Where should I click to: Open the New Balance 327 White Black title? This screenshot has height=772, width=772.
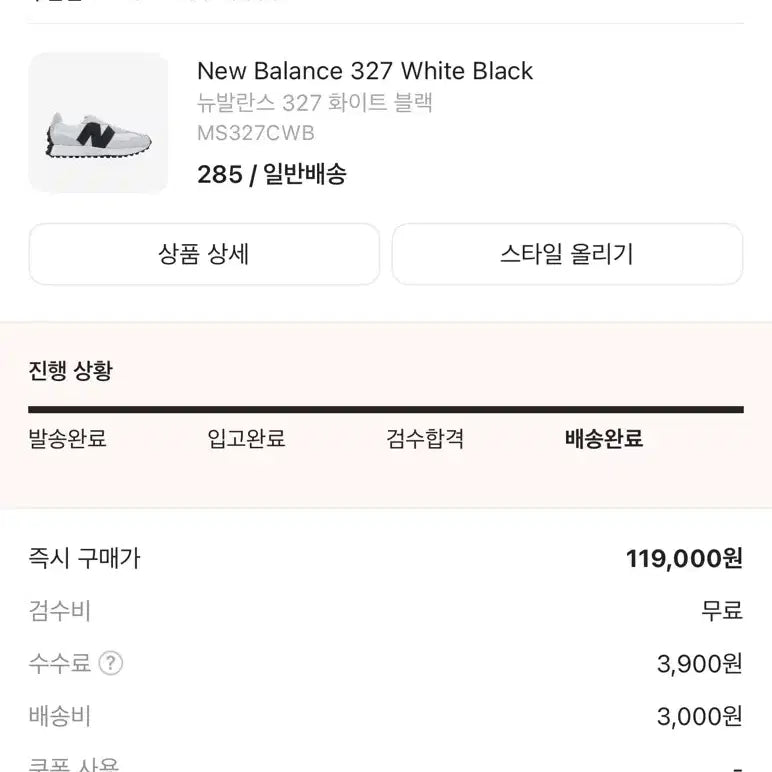coord(365,71)
